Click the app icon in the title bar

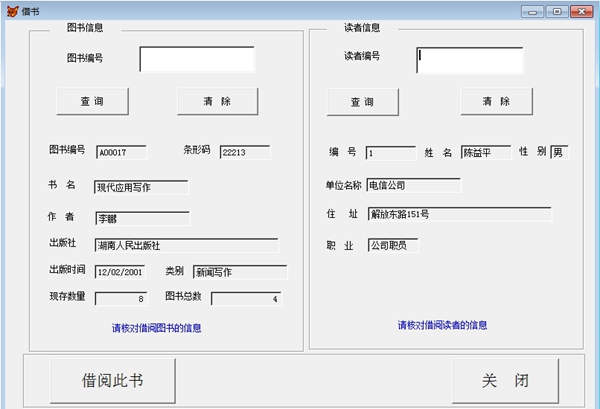point(10,10)
